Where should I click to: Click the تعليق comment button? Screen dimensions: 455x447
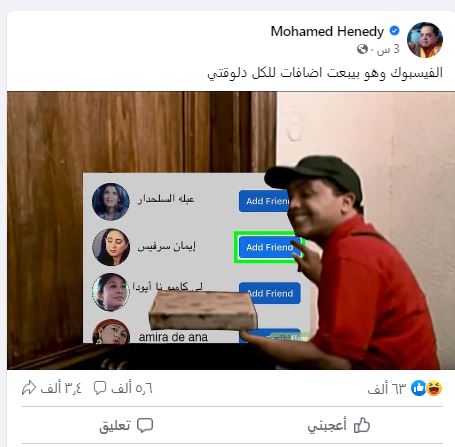tap(127, 425)
